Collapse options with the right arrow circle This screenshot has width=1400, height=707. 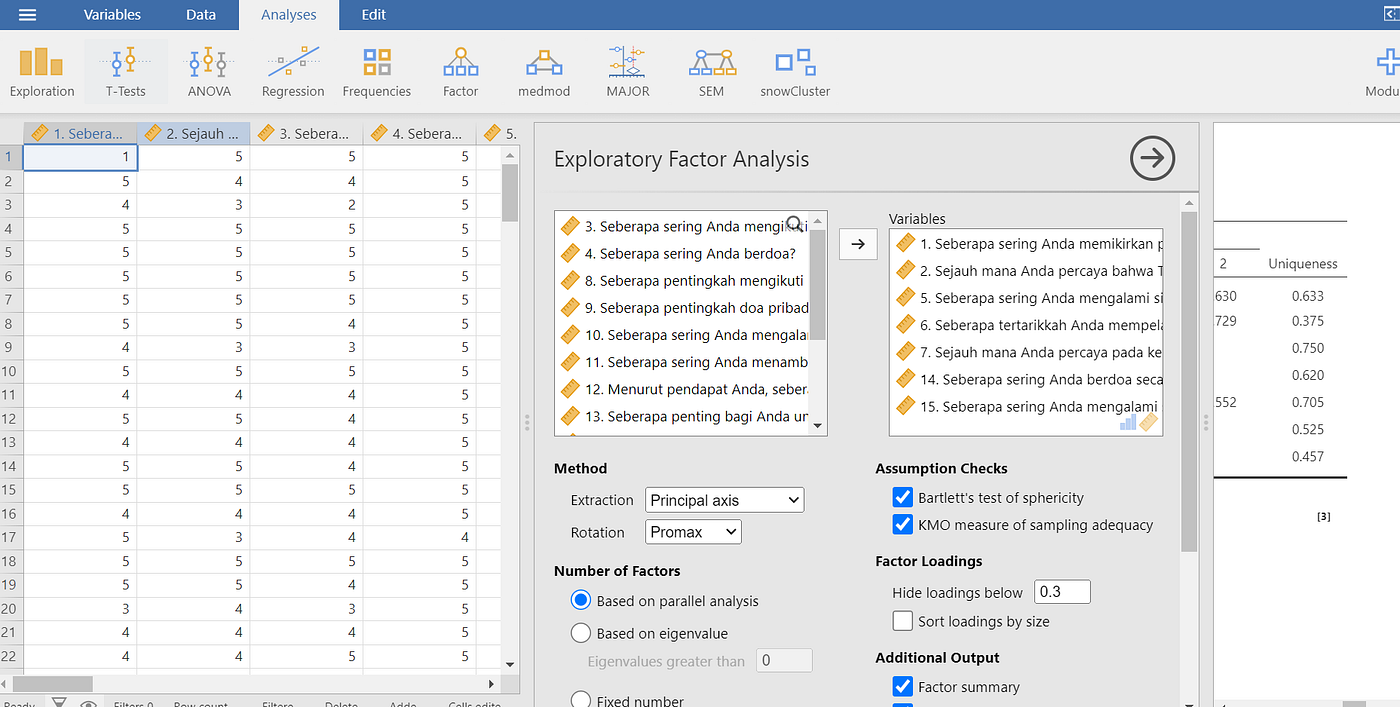click(x=1152, y=158)
